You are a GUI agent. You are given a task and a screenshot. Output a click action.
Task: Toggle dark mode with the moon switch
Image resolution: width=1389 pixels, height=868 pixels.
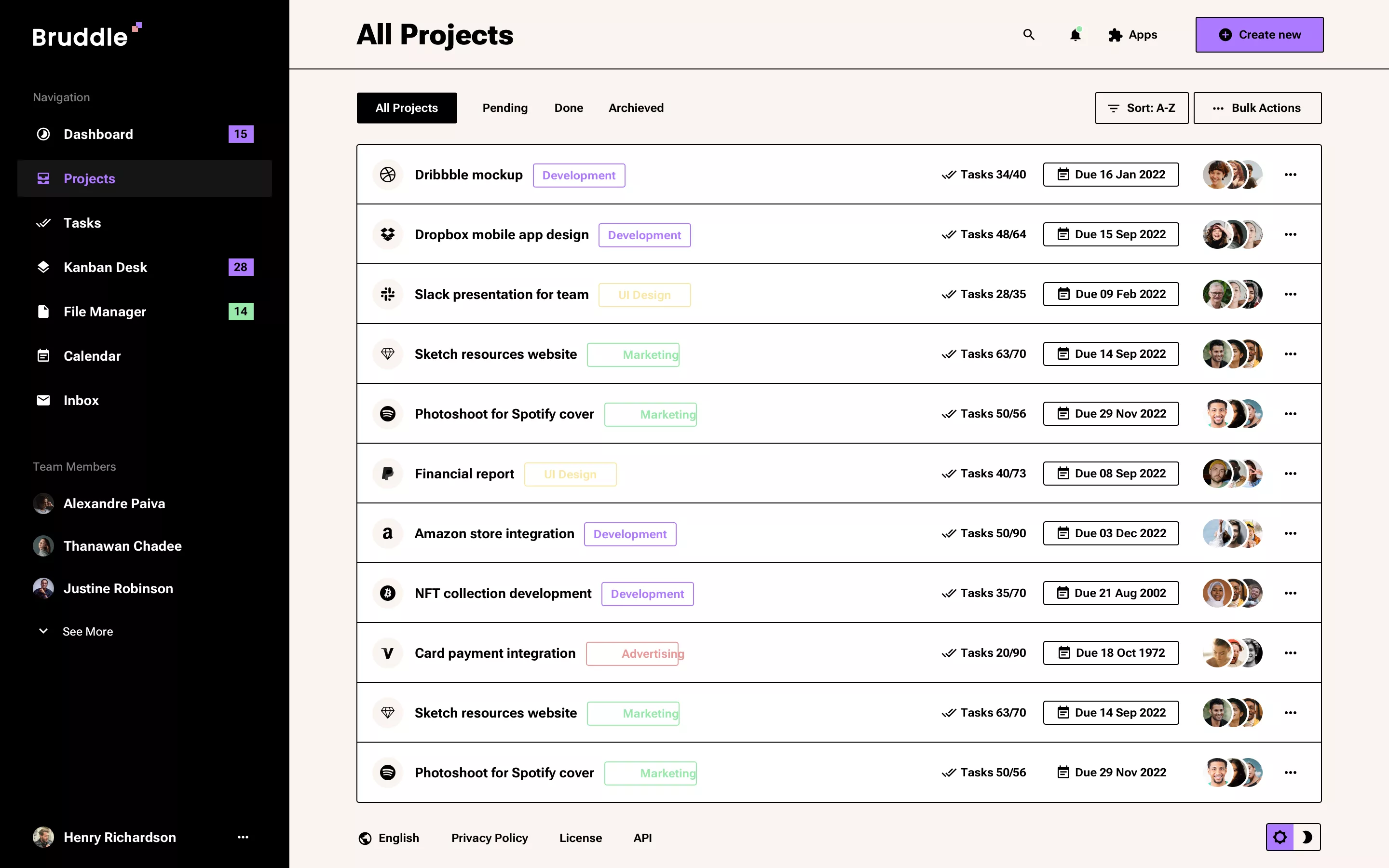(x=1307, y=837)
